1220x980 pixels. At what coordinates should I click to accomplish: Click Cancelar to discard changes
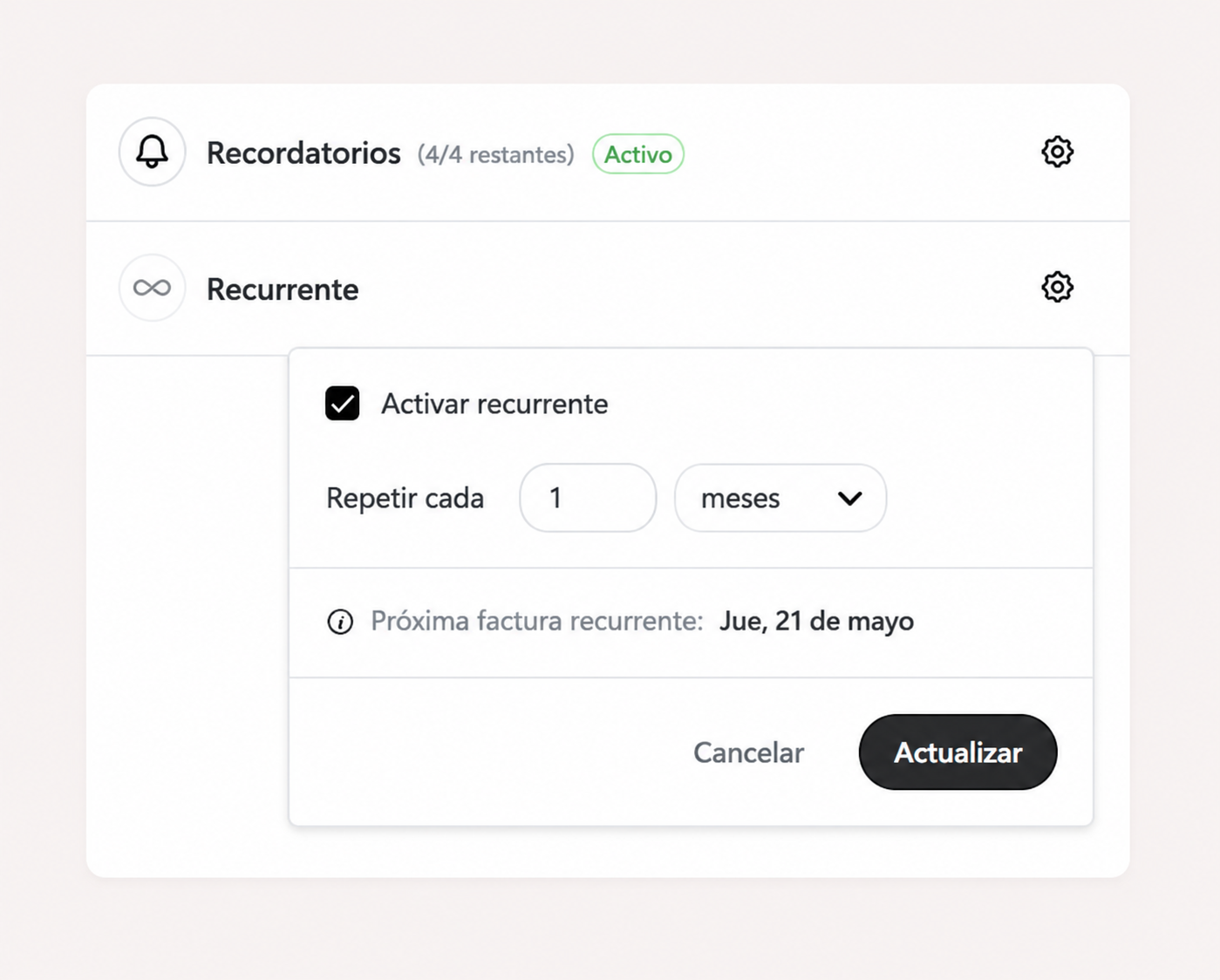coord(748,752)
